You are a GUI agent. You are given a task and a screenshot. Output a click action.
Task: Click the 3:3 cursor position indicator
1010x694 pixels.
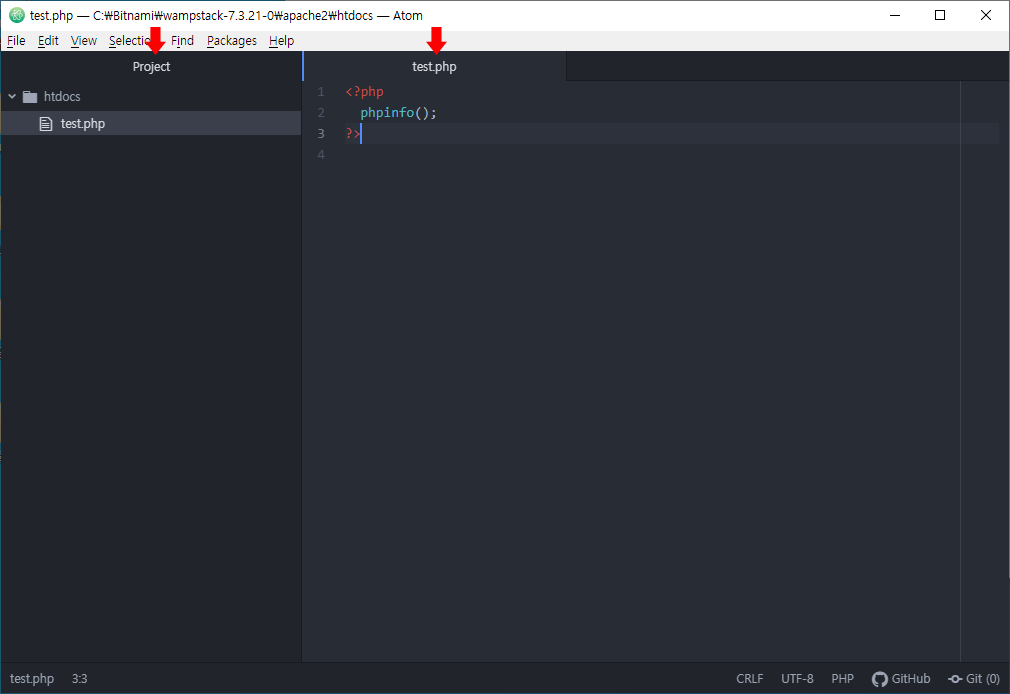point(79,679)
